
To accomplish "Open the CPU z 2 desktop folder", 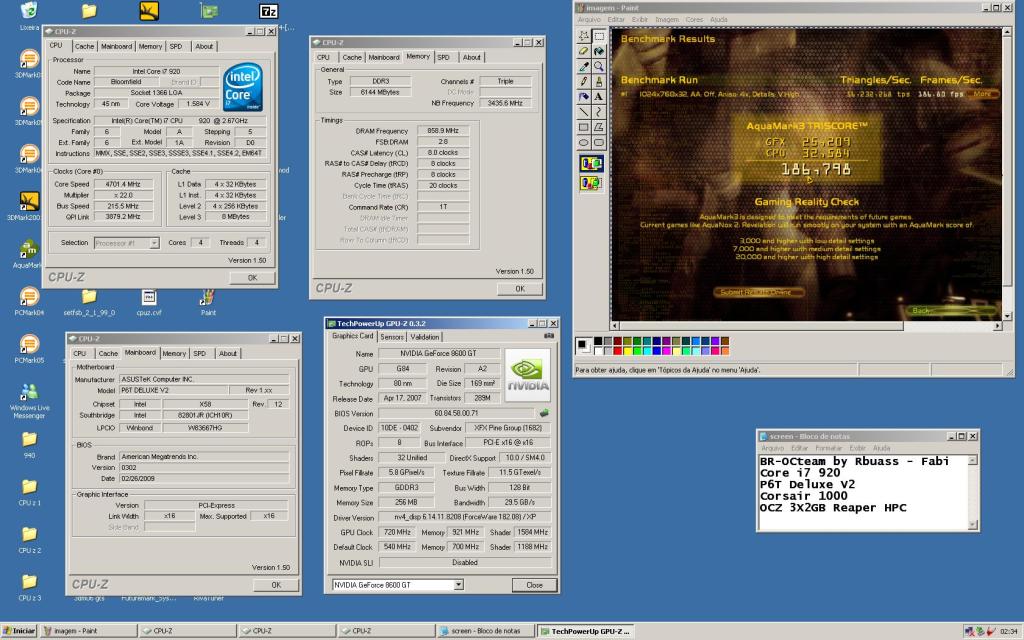I will tap(29, 539).
